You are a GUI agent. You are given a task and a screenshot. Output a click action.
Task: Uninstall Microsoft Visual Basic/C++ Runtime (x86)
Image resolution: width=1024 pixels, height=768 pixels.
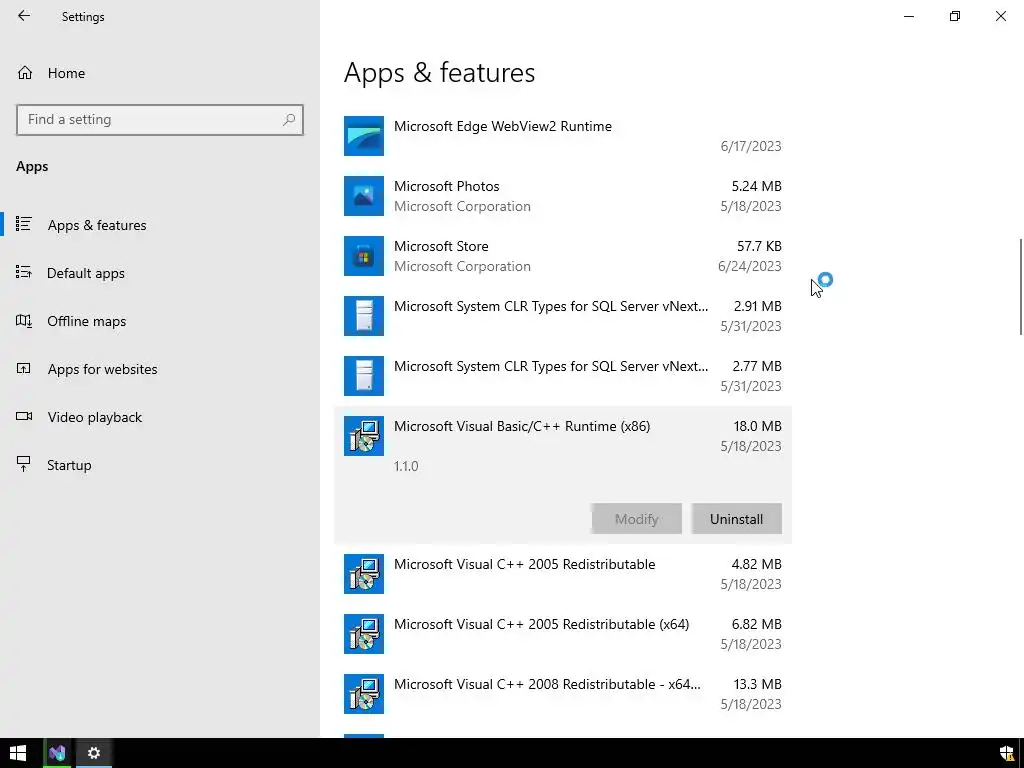coord(737,519)
